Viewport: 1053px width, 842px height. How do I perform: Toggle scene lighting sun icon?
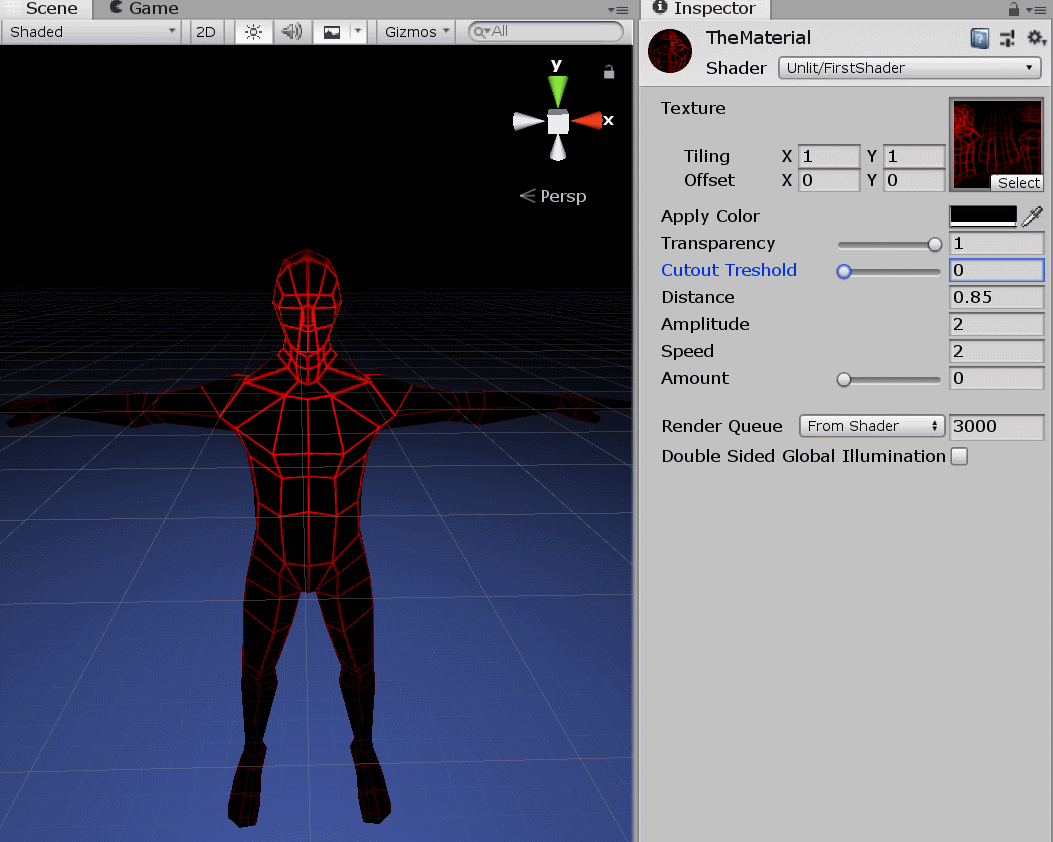pos(253,32)
